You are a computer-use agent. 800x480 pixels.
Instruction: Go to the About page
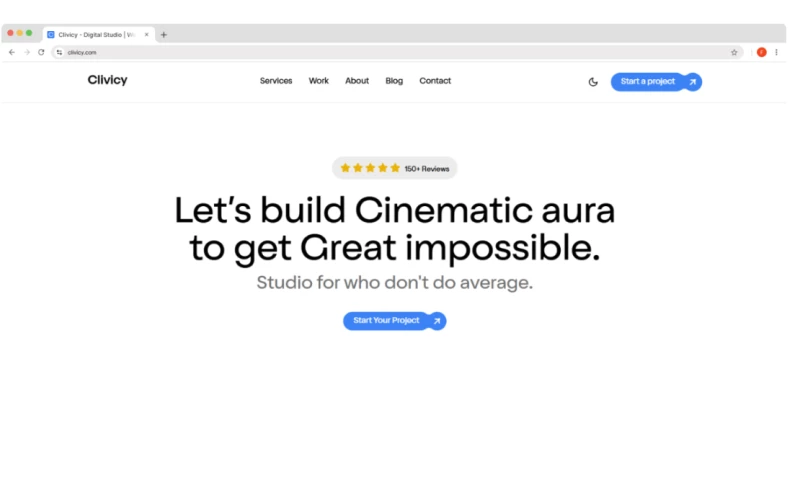357,81
